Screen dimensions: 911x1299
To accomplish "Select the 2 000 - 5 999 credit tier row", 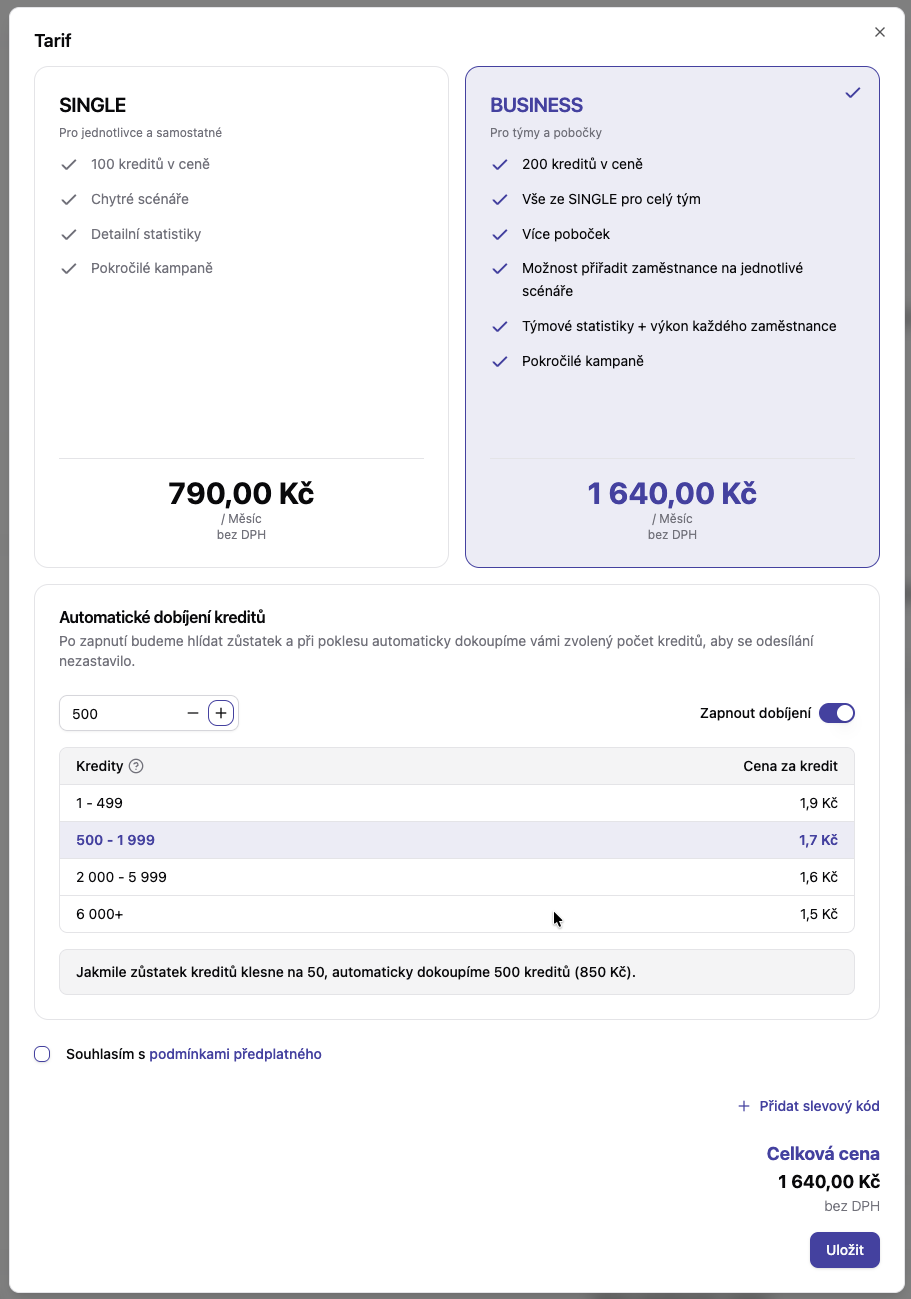I will (x=456, y=877).
